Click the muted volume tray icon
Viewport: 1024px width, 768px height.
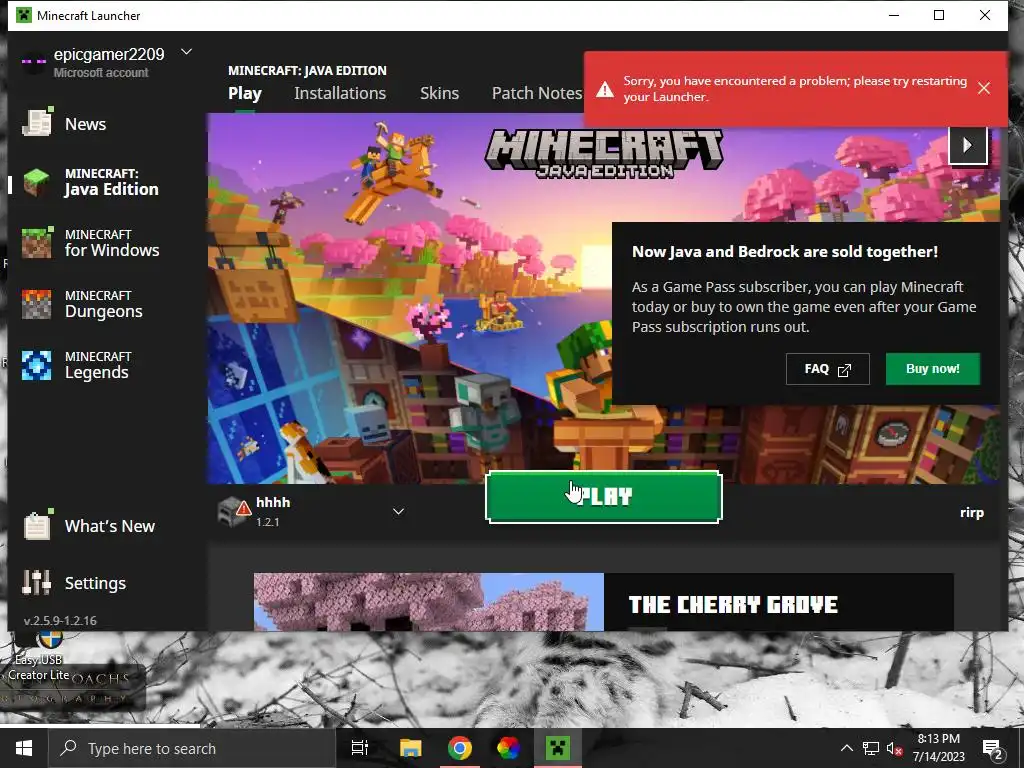pyautogui.click(x=894, y=748)
